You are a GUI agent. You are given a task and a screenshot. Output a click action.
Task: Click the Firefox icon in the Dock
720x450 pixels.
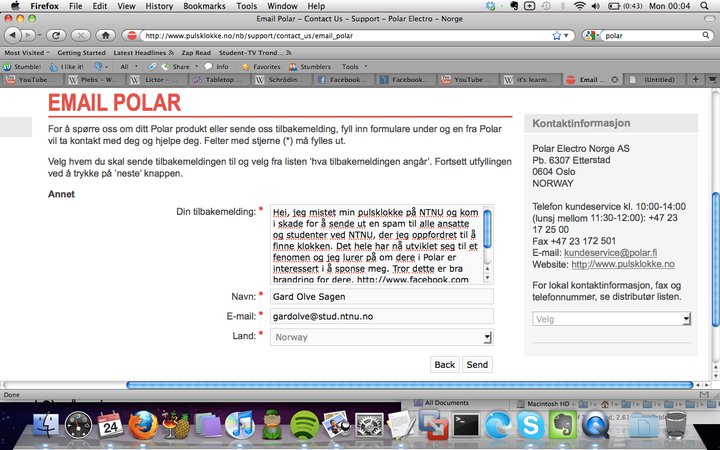tap(143, 425)
